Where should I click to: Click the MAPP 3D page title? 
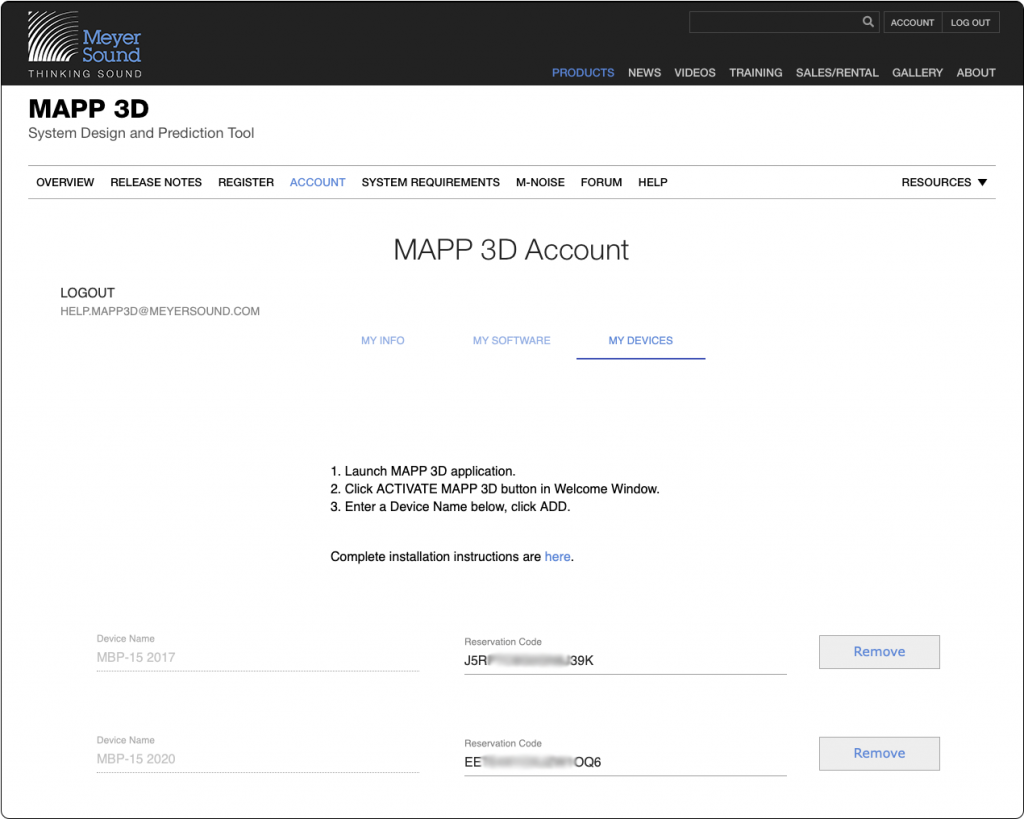click(89, 109)
